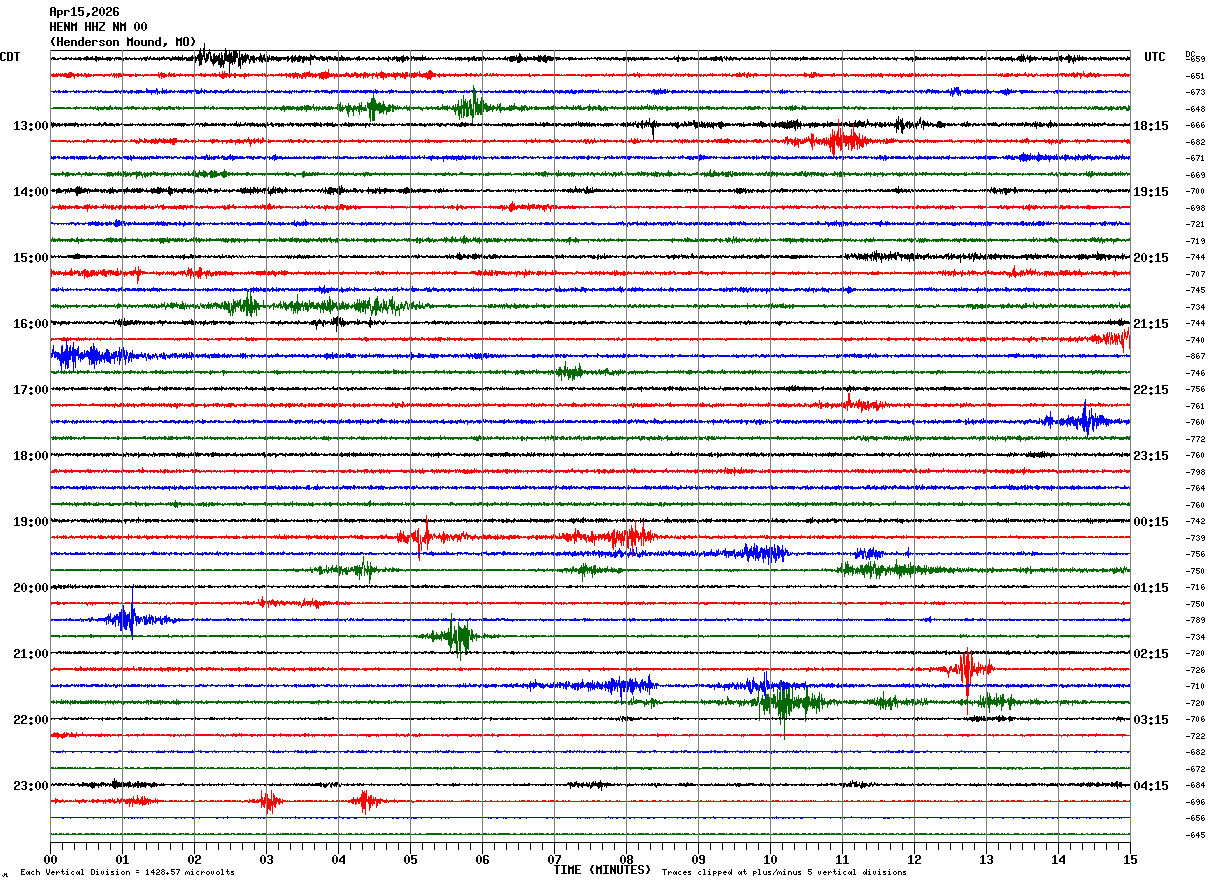Click minute tick label 12 on the time axis
Image resolution: width=1210 pixels, height=886 pixels.
coord(914,860)
